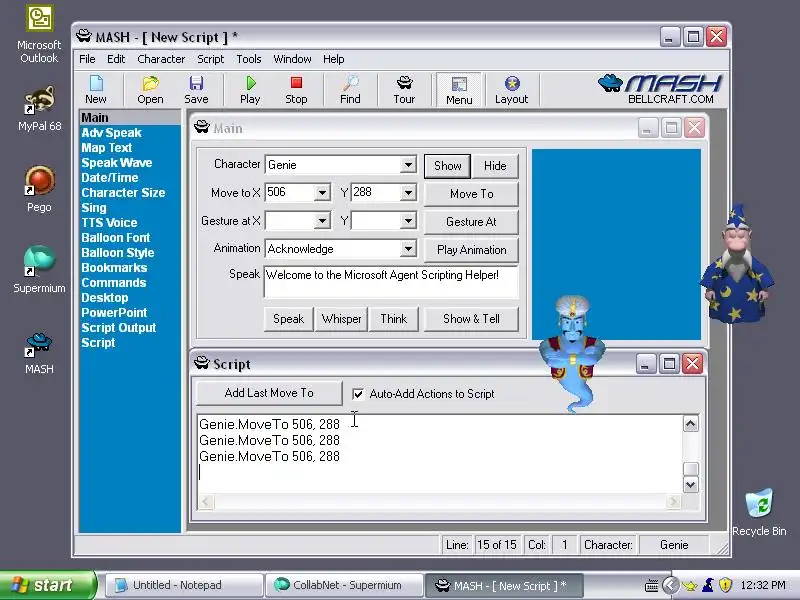Screen dimensions: 800x600
Task: Open the Move to Y dropdown
Action: pos(408,193)
